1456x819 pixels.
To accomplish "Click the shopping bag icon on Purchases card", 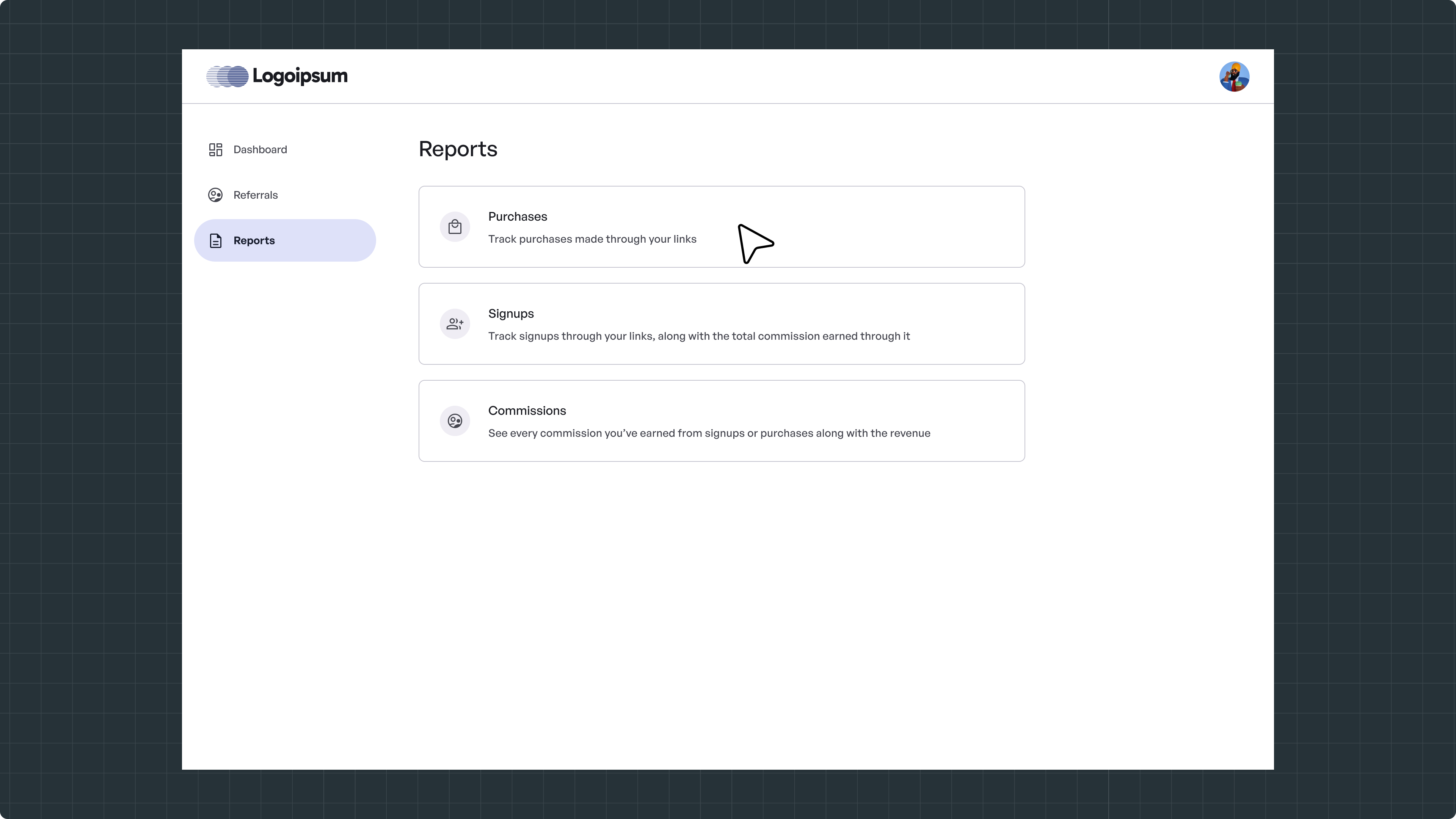I will tap(455, 227).
